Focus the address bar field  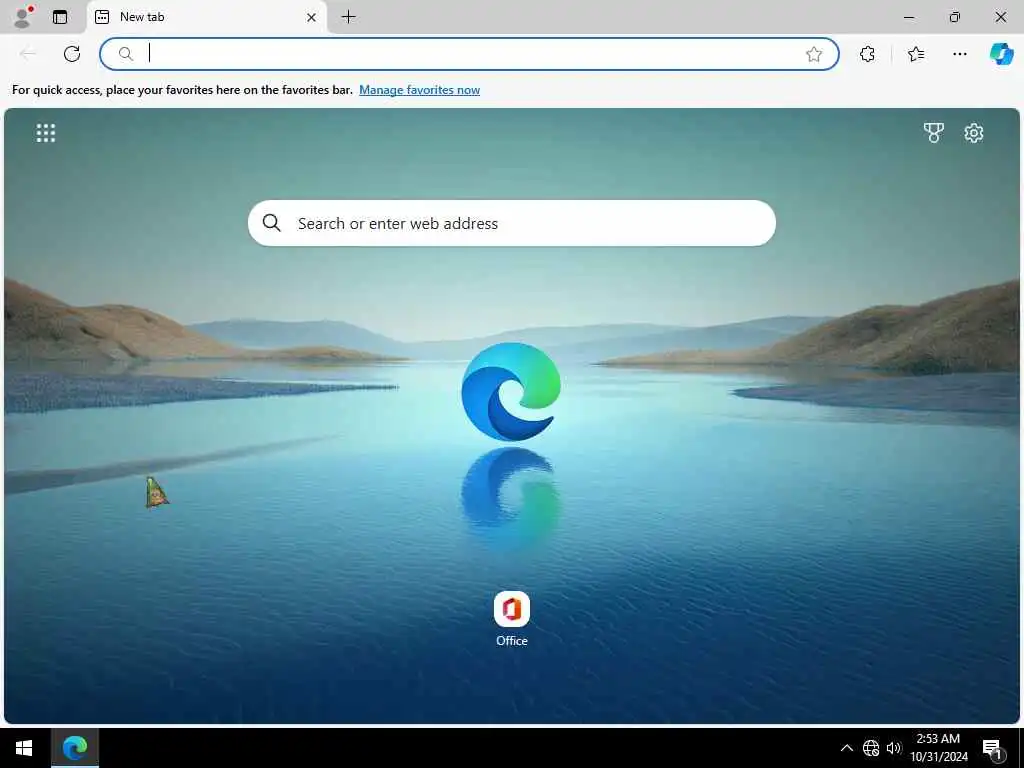coord(469,54)
